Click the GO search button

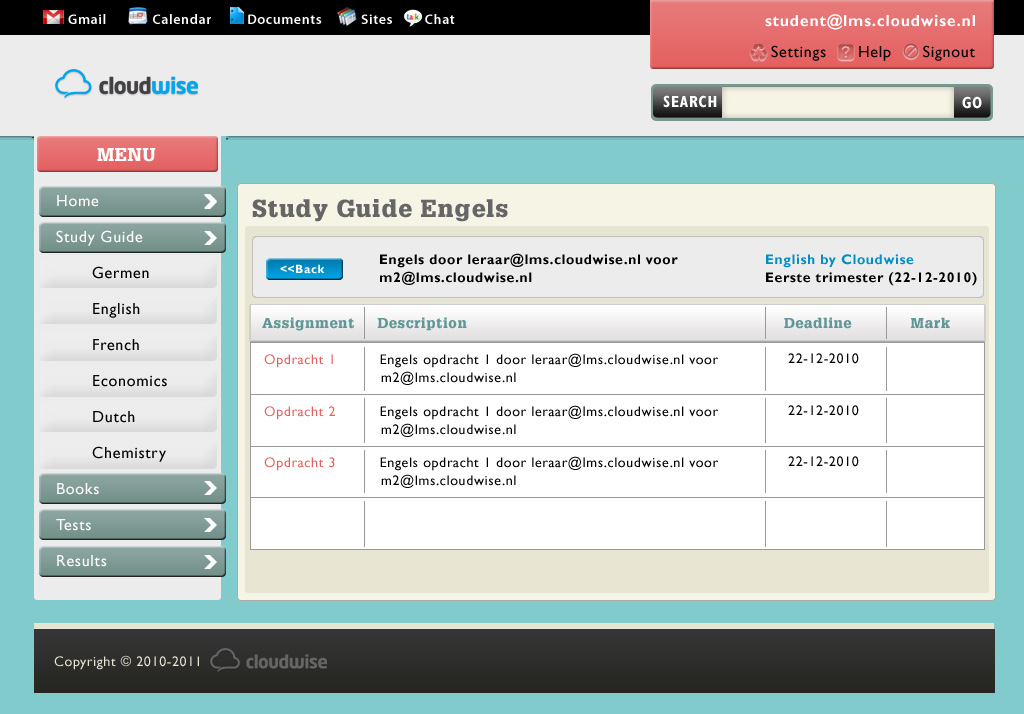click(972, 102)
